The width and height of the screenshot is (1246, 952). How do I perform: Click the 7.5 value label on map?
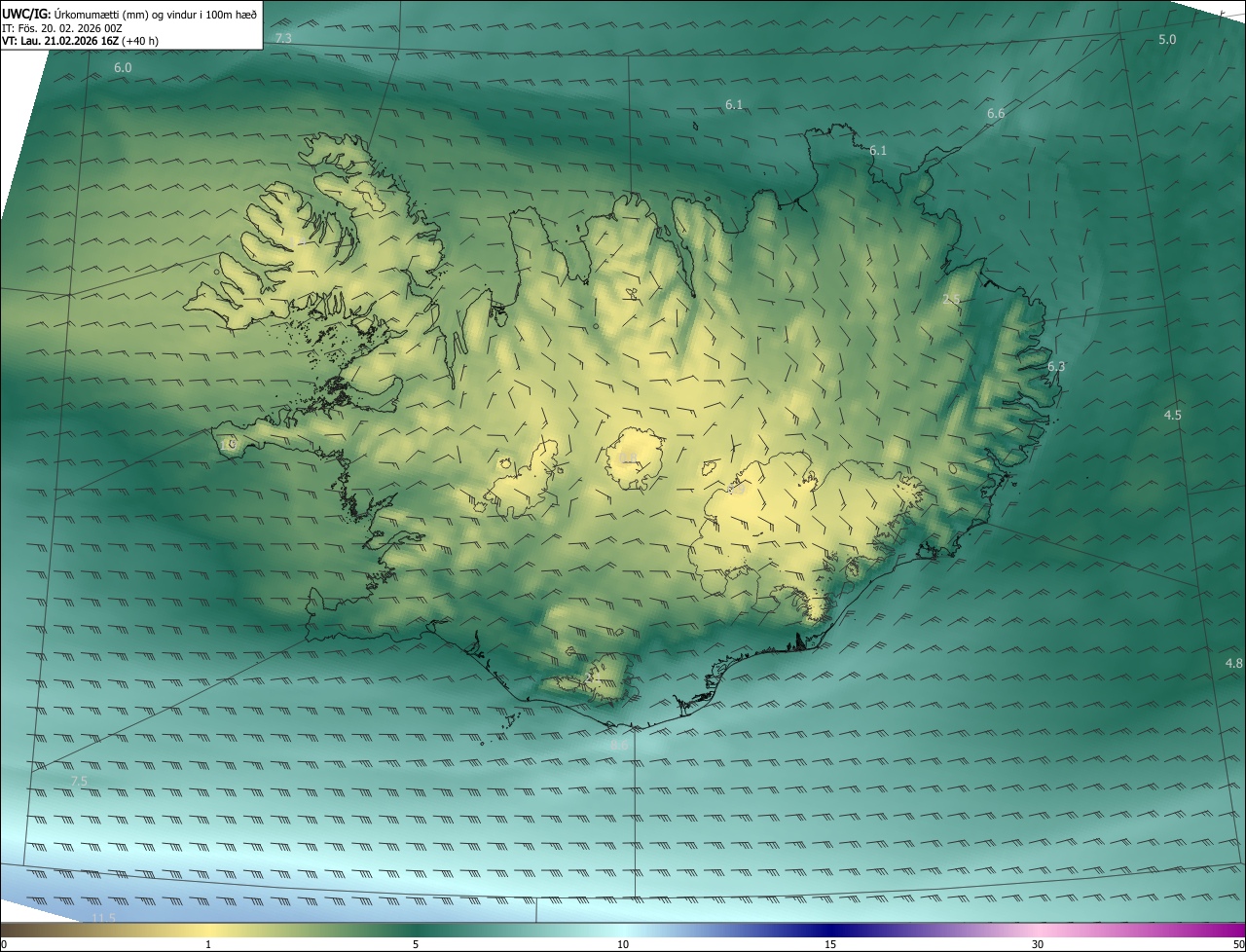pyautogui.click(x=79, y=782)
